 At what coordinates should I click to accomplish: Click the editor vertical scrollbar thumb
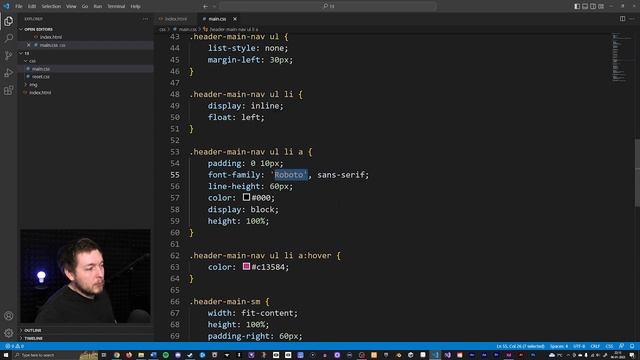(x=637, y=173)
